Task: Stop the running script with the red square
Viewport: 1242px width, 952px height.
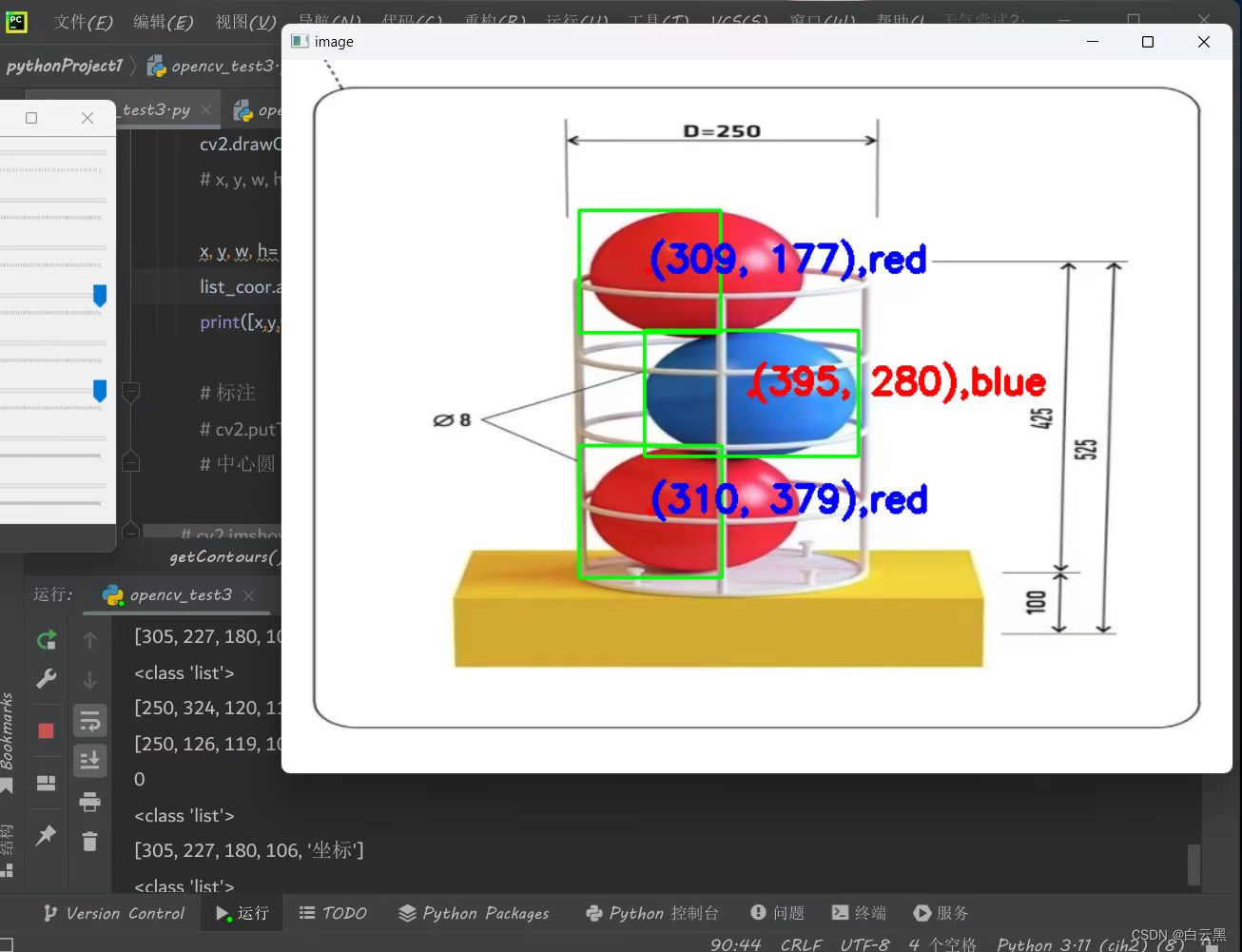Action: pyautogui.click(x=46, y=730)
